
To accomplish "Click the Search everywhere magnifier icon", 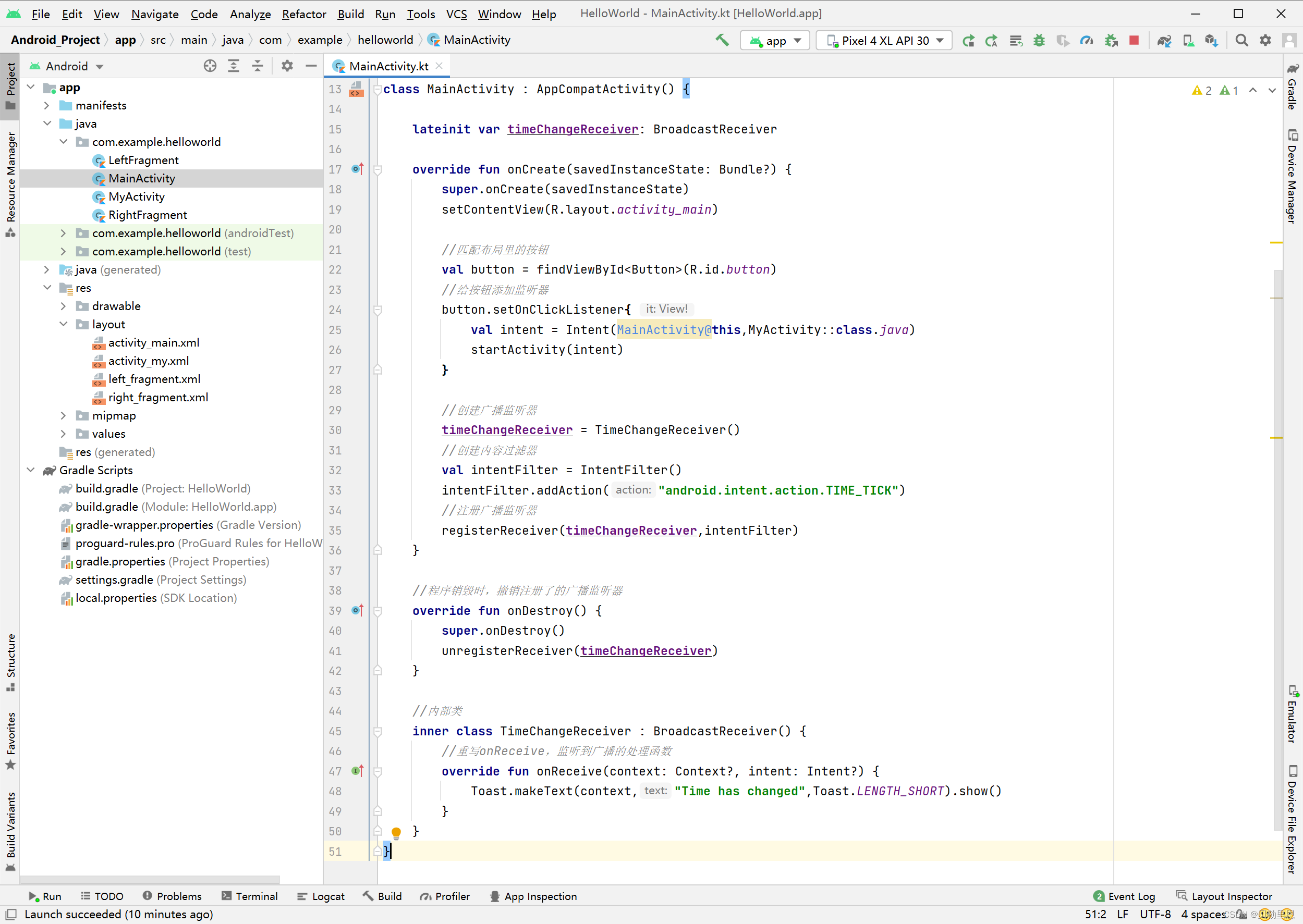I will [x=1242, y=40].
